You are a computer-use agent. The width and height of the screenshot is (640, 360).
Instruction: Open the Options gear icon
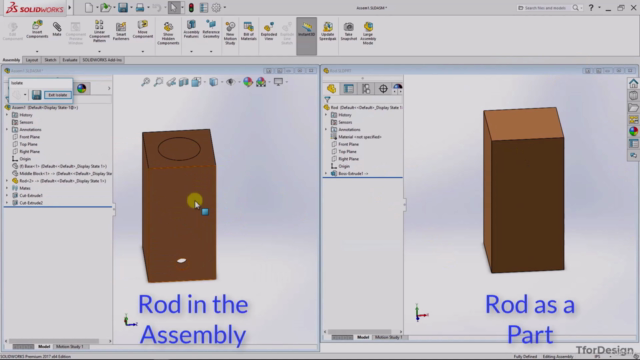click(216, 7)
